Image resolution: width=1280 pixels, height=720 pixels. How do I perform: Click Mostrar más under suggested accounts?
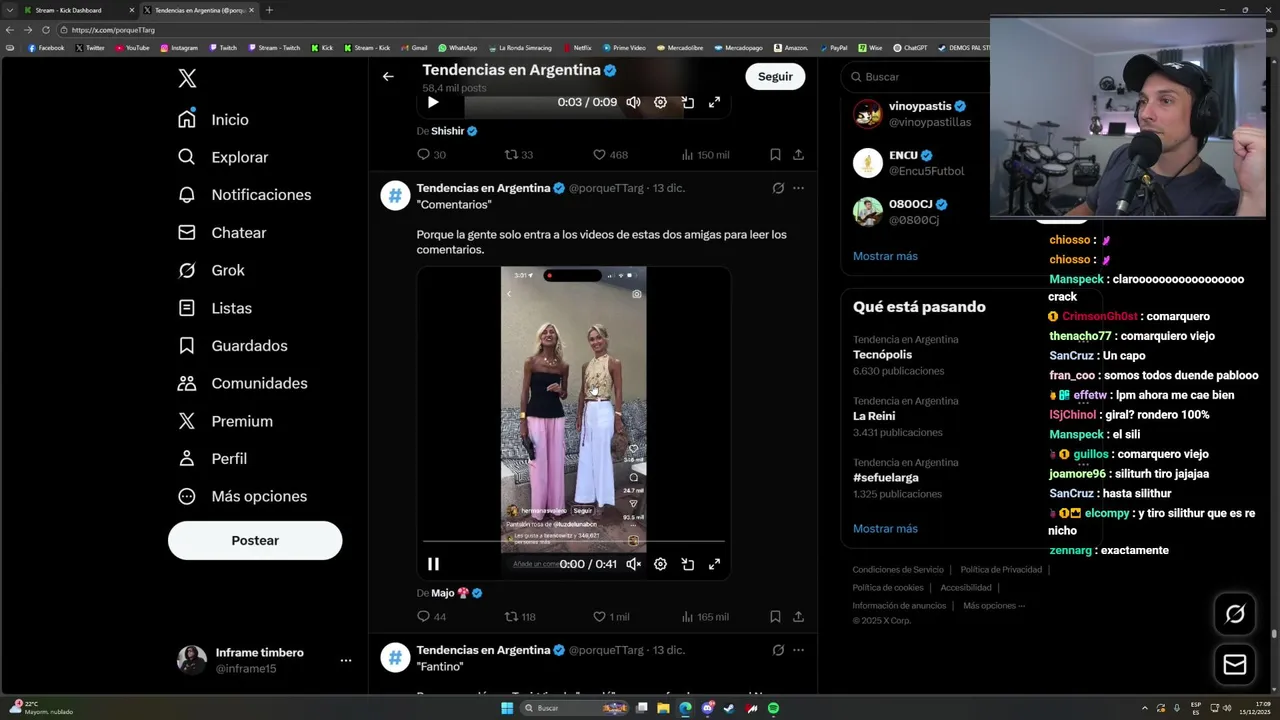(885, 256)
